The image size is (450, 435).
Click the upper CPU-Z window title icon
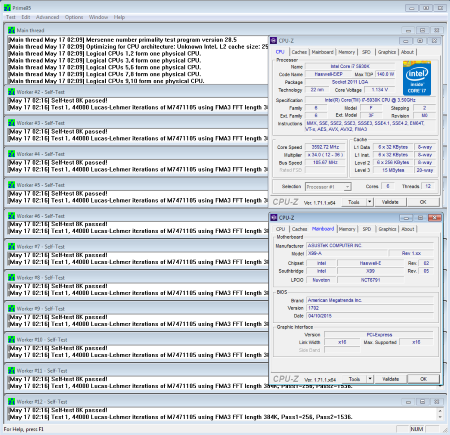274,41
